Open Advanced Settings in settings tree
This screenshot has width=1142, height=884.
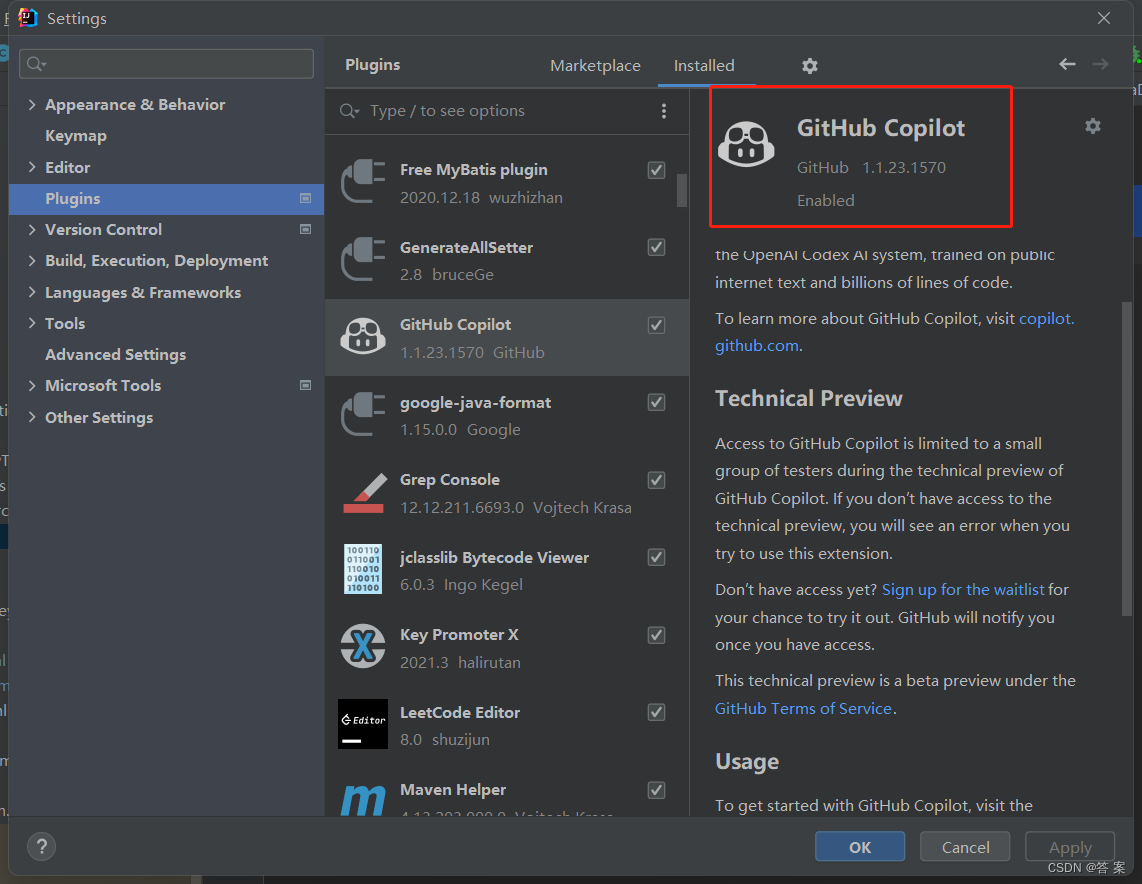click(115, 355)
